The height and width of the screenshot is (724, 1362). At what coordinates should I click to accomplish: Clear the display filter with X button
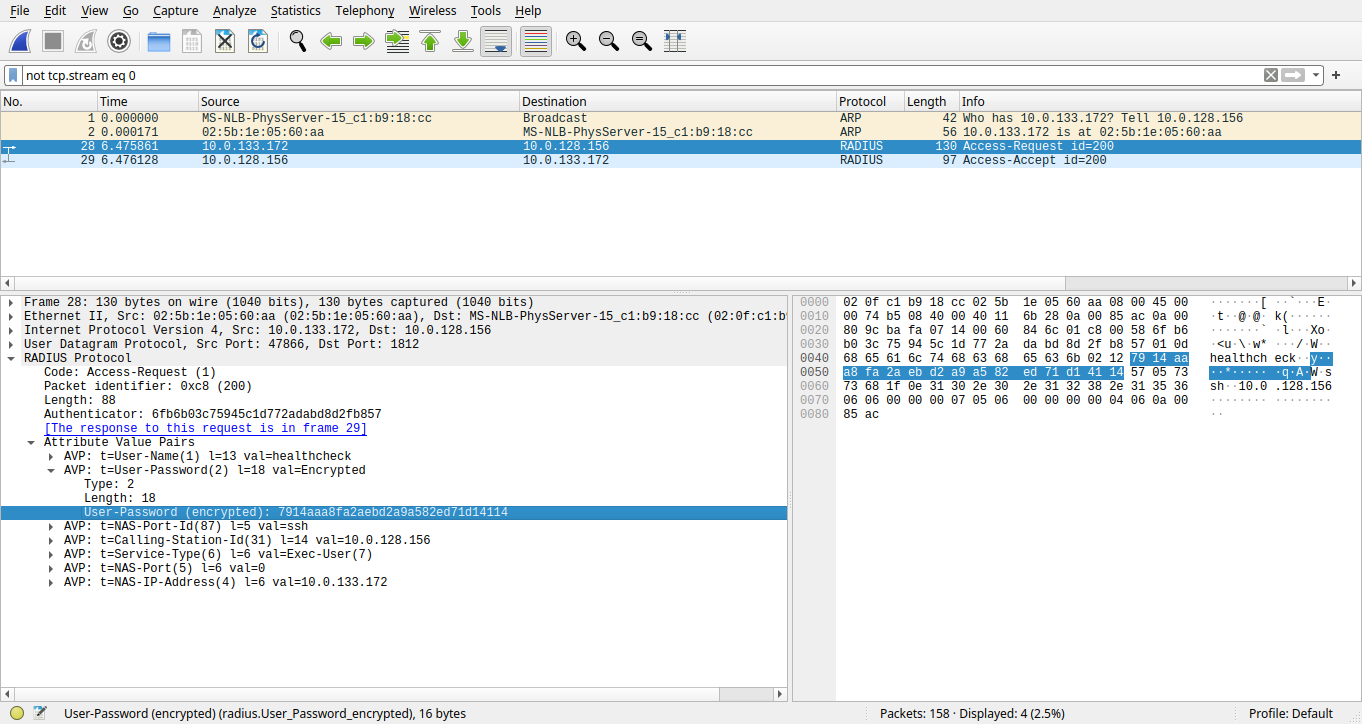click(x=1270, y=75)
